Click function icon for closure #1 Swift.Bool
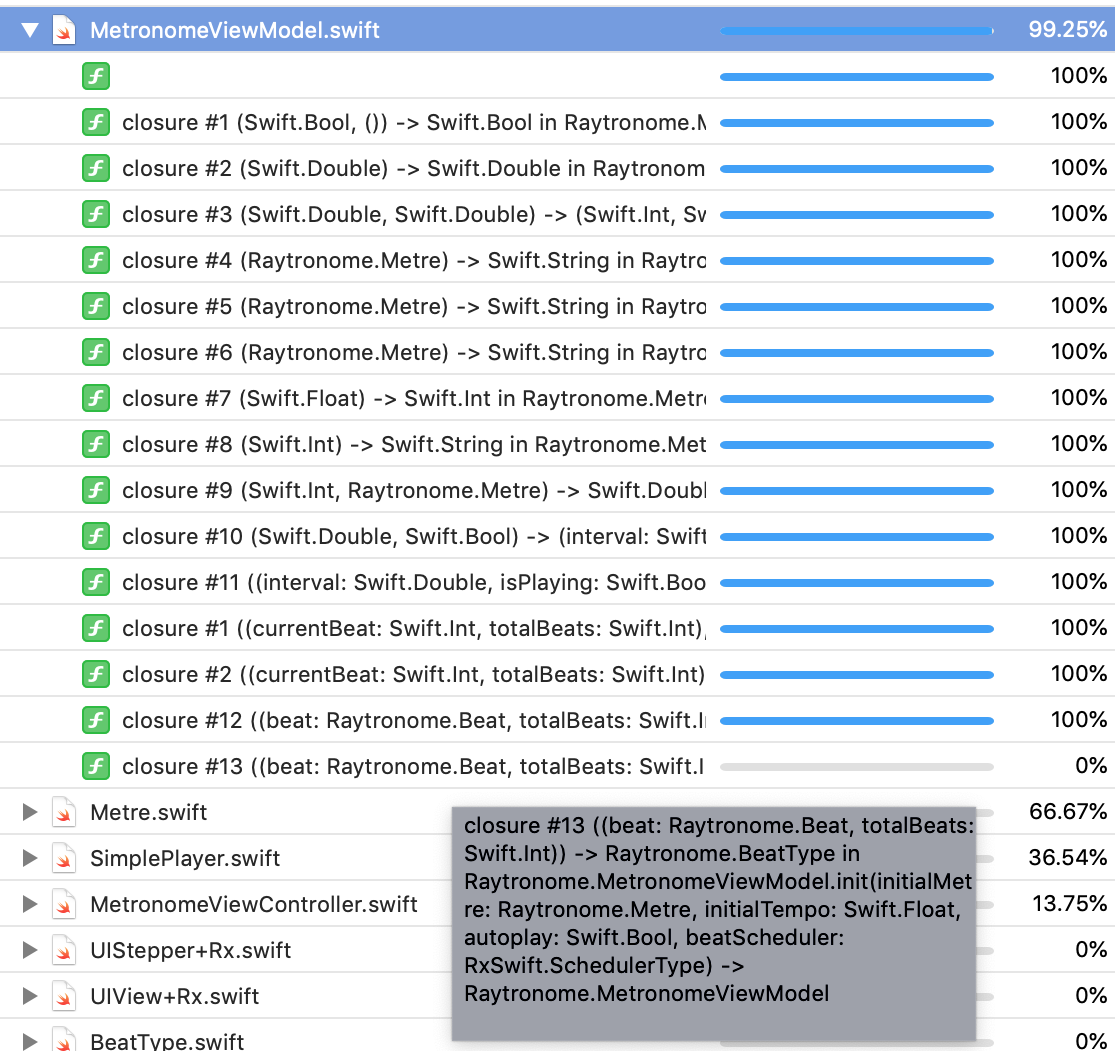 [96, 122]
